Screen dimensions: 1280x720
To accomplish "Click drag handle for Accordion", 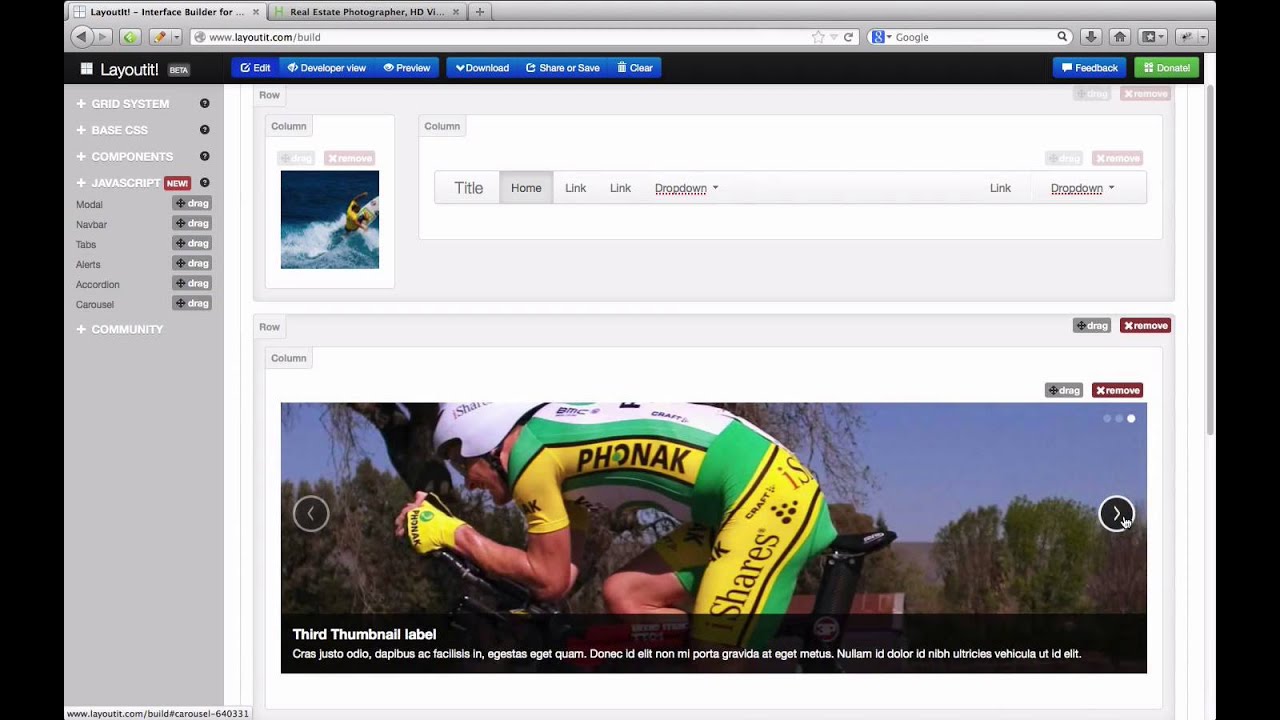I will 192,284.
